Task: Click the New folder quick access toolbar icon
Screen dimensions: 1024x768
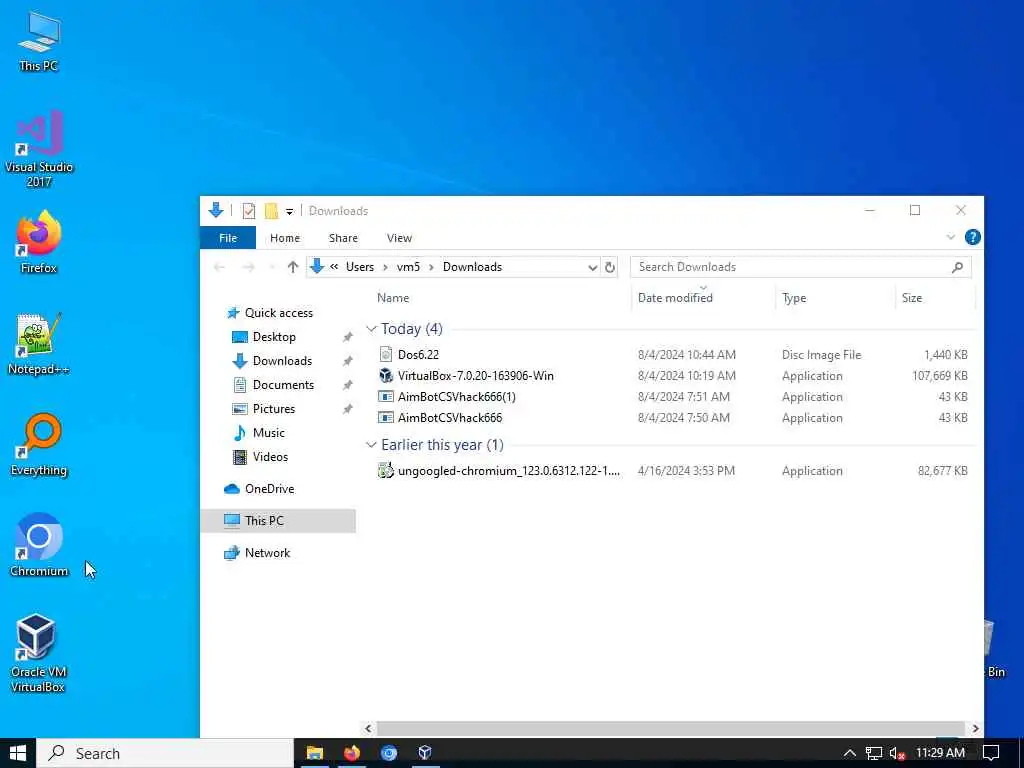Action: pyautogui.click(x=271, y=211)
